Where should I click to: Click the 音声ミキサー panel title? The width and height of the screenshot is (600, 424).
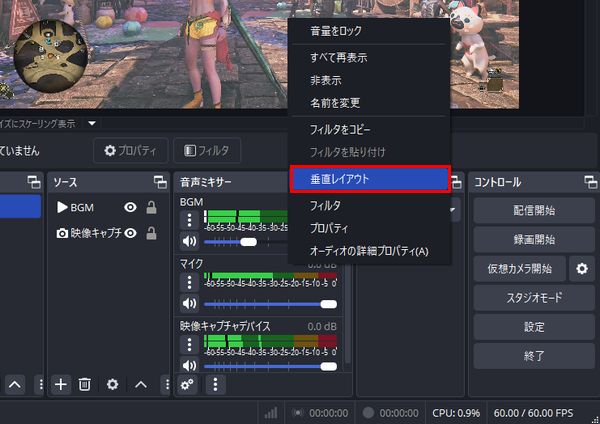pos(206,182)
